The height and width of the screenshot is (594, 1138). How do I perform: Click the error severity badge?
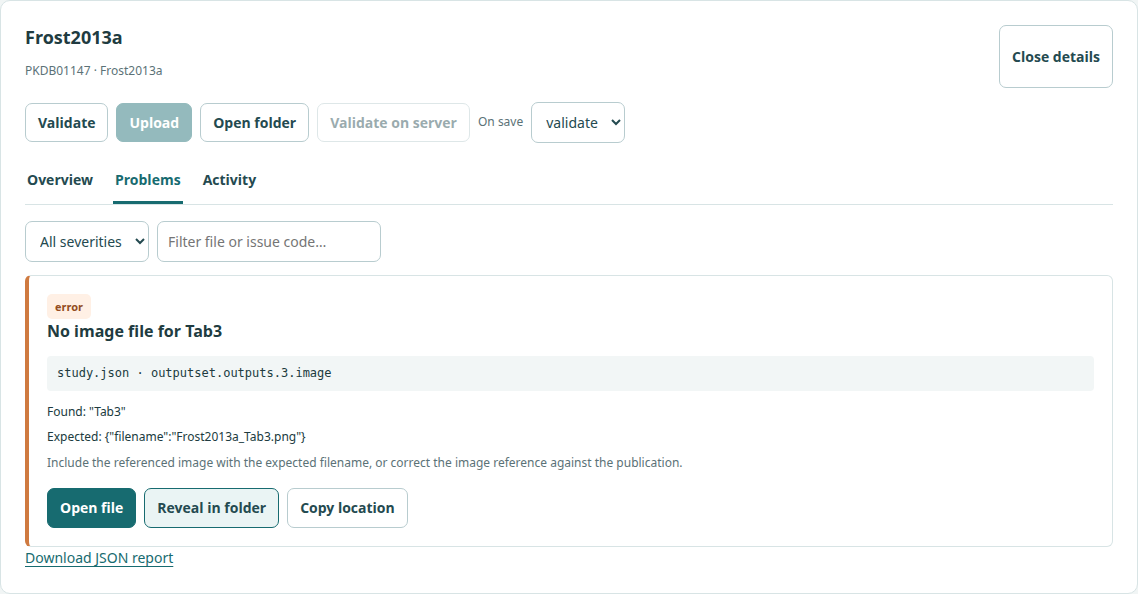69,306
